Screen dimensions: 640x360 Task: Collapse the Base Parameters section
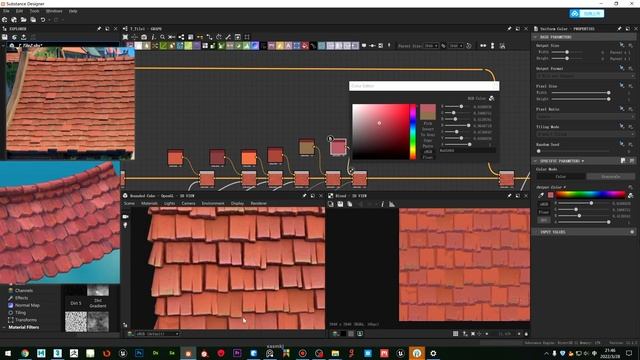click(x=535, y=37)
